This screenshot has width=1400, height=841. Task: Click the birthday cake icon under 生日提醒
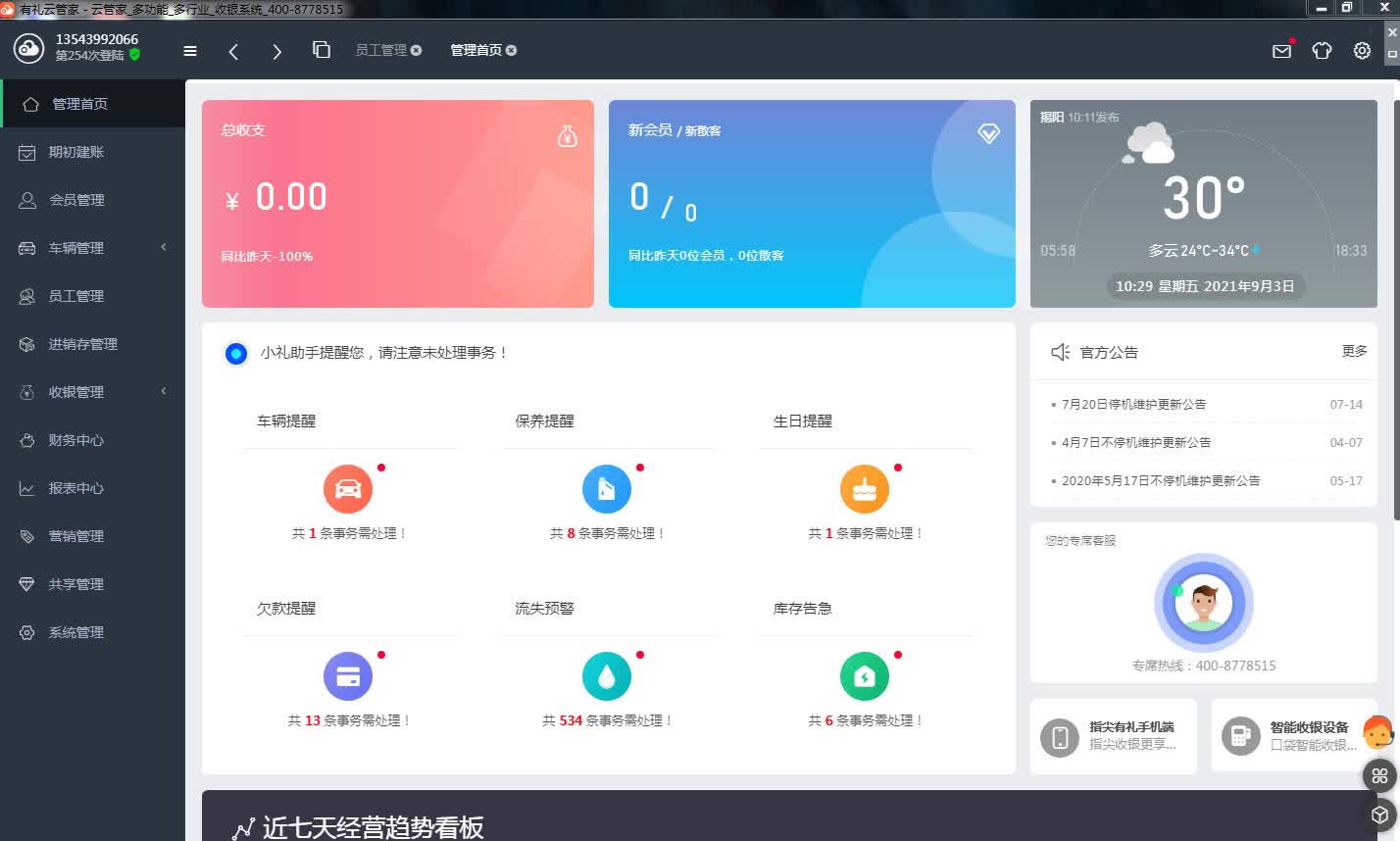coord(864,488)
